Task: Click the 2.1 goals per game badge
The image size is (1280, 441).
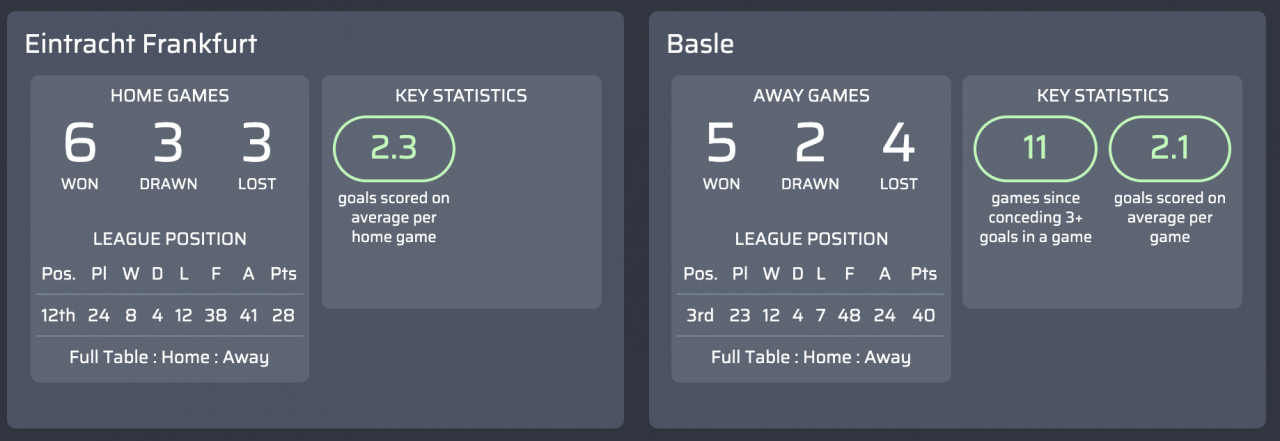Action: [1170, 148]
